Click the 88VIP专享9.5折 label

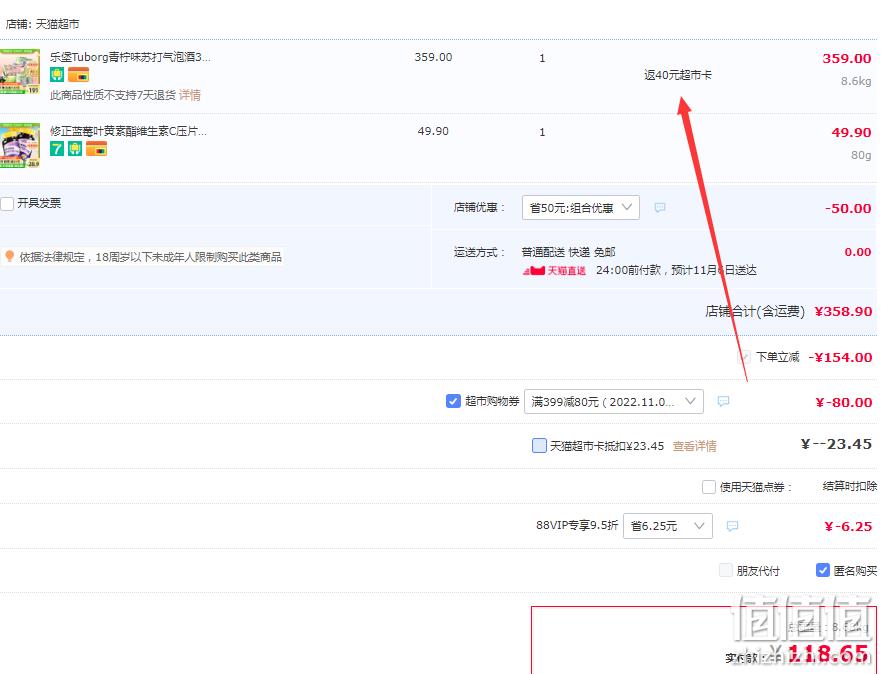pyautogui.click(x=577, y=525)
